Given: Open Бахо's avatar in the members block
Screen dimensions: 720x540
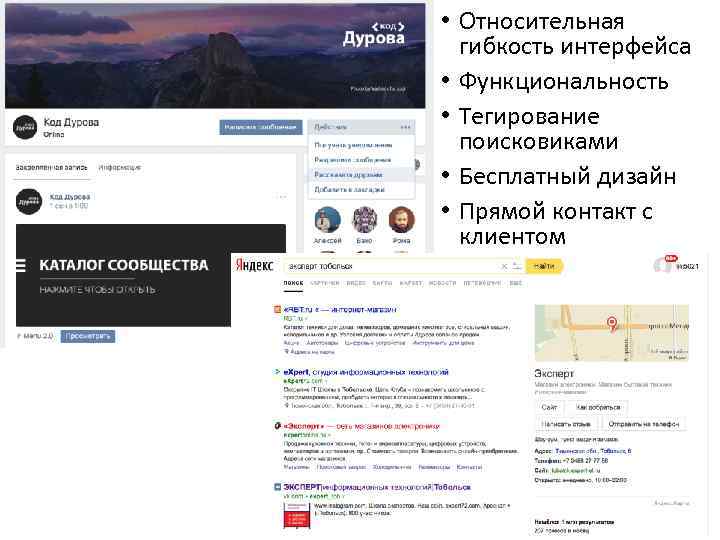Looking at the screenshot, I should point(365,220).
